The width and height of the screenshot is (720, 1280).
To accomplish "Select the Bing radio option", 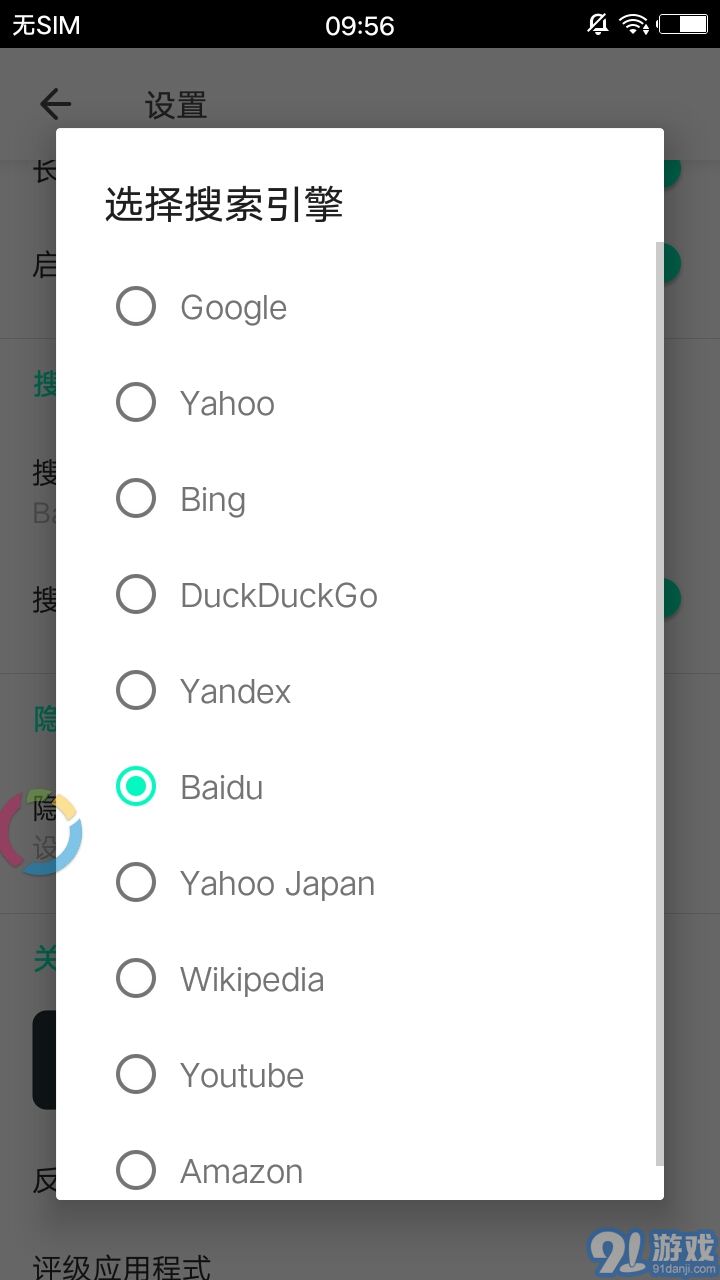I will pos(136,498).
